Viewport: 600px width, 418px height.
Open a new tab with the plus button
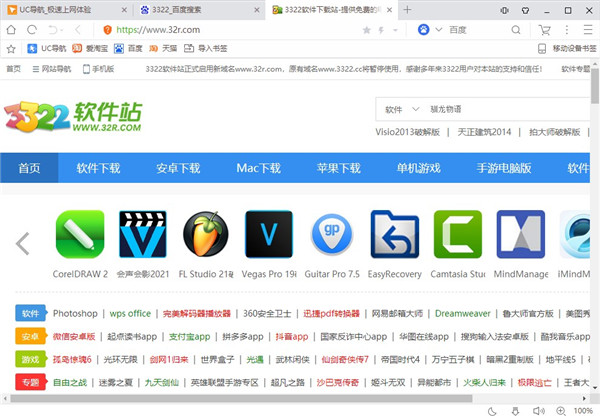coord(407,10)
